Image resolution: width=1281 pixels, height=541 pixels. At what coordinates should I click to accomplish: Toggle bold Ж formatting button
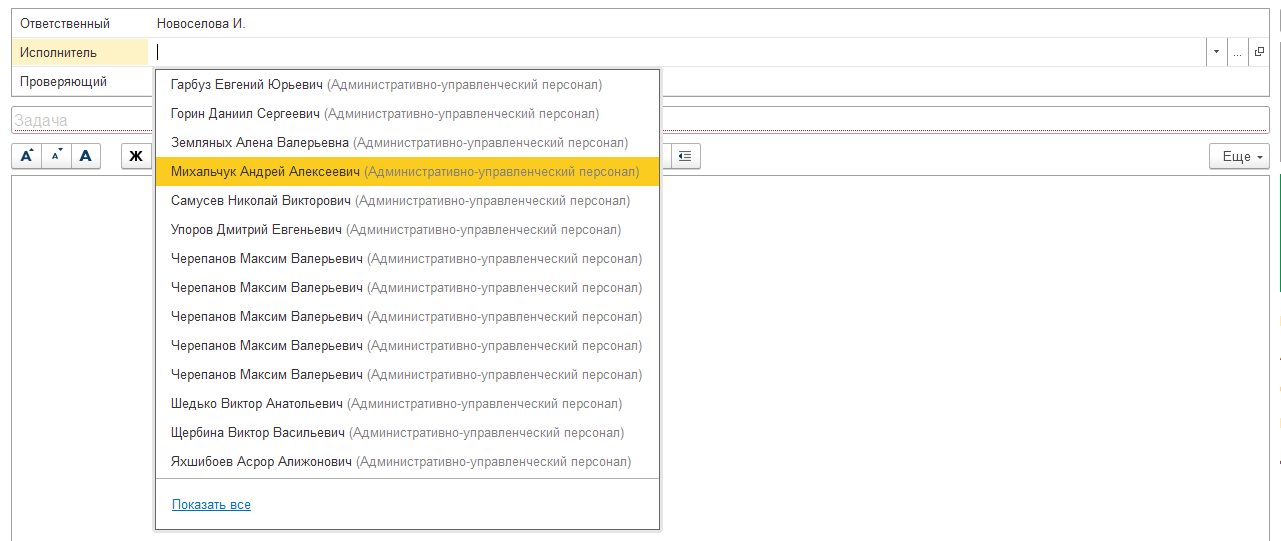[136, 156]
